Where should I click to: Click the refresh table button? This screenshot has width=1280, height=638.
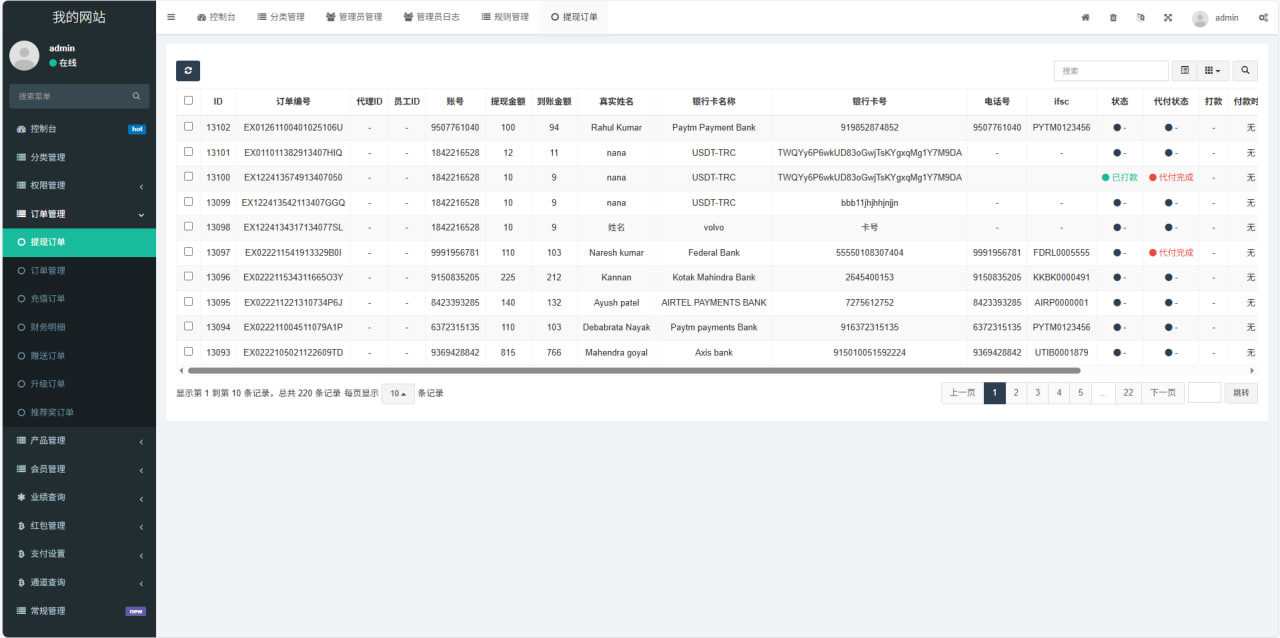[188, 71]
